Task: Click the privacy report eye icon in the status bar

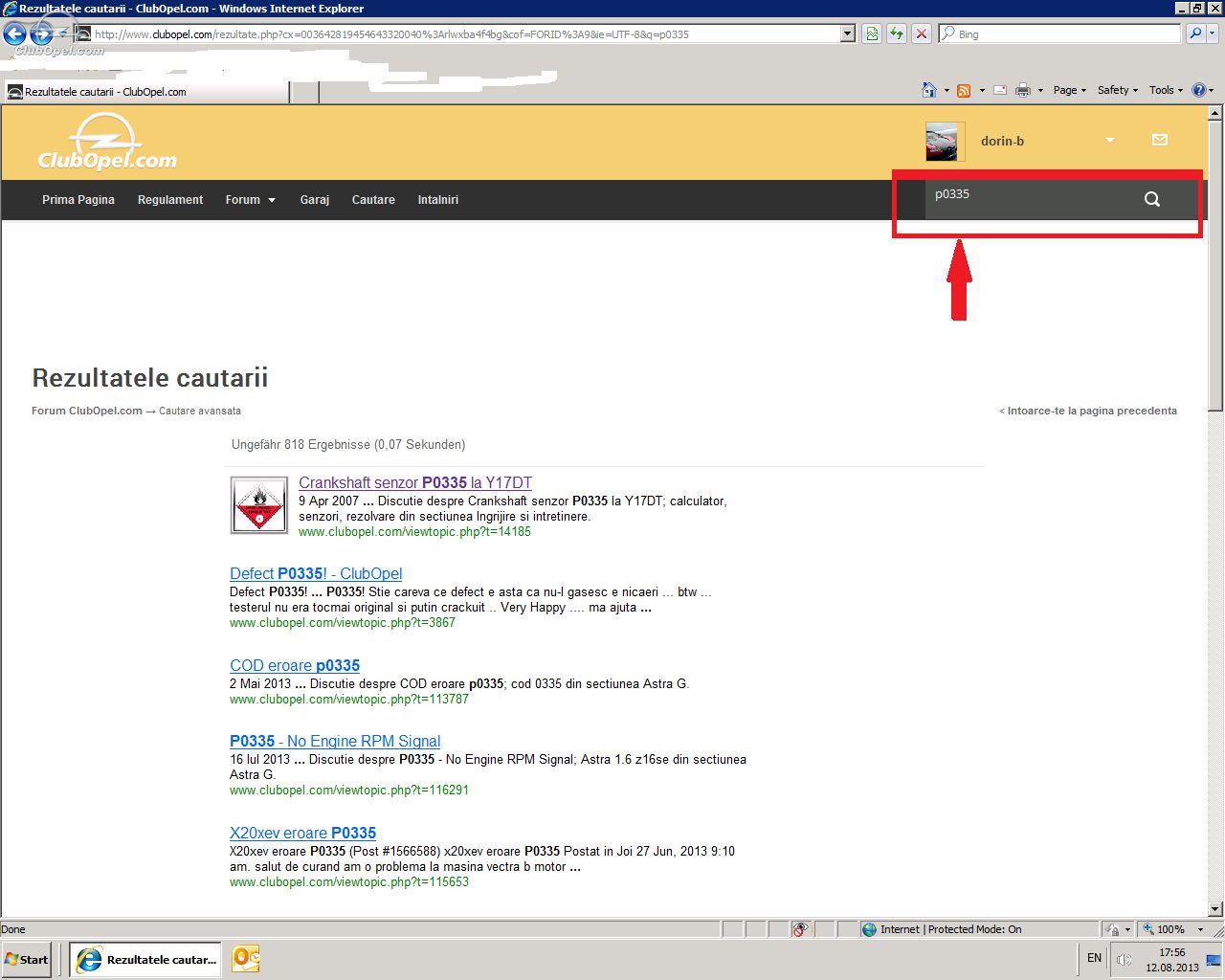Action: tap(801, 929)
